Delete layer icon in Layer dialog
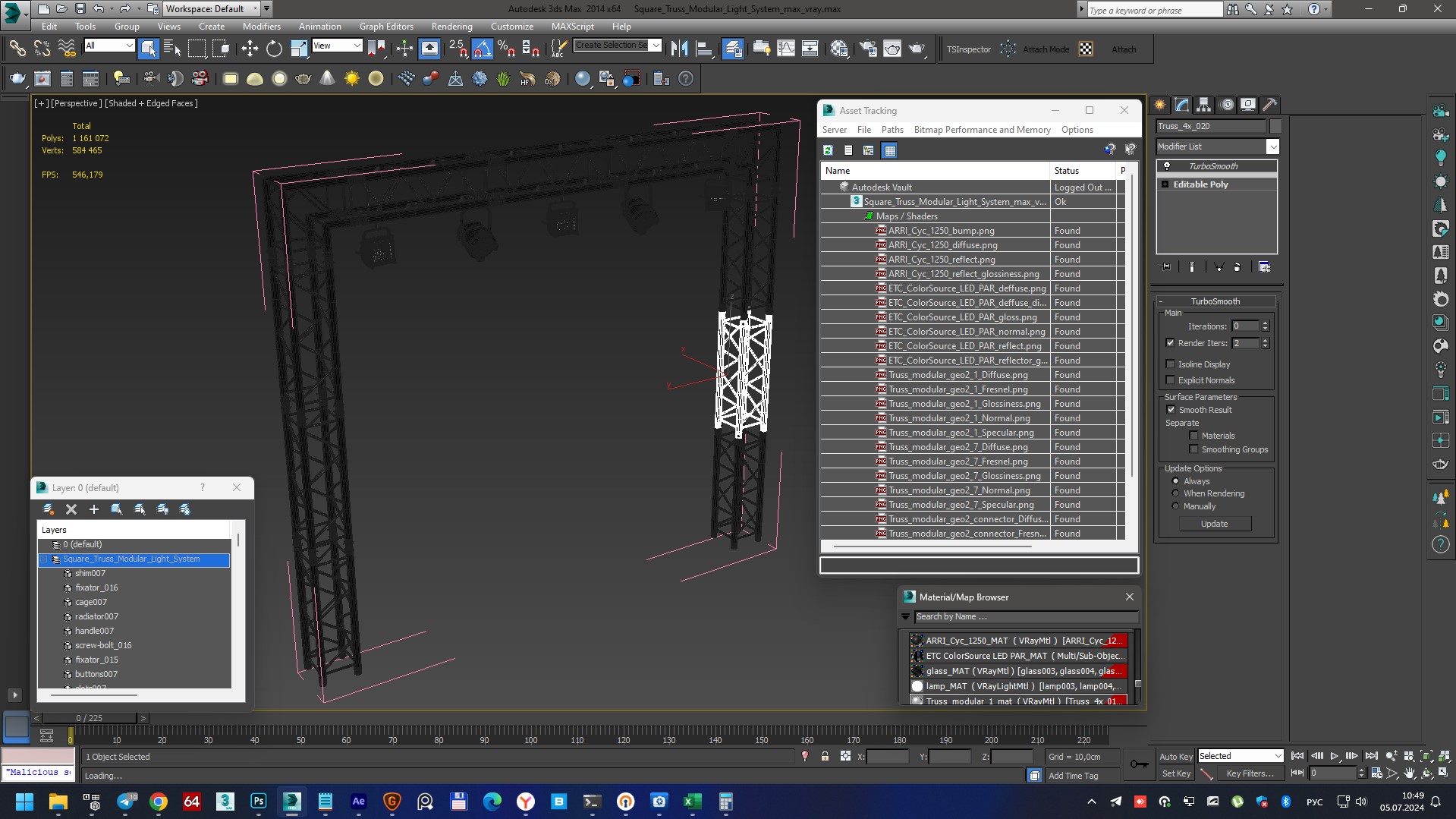Viewport: 1456px width, 819px height. coord(71,509)
